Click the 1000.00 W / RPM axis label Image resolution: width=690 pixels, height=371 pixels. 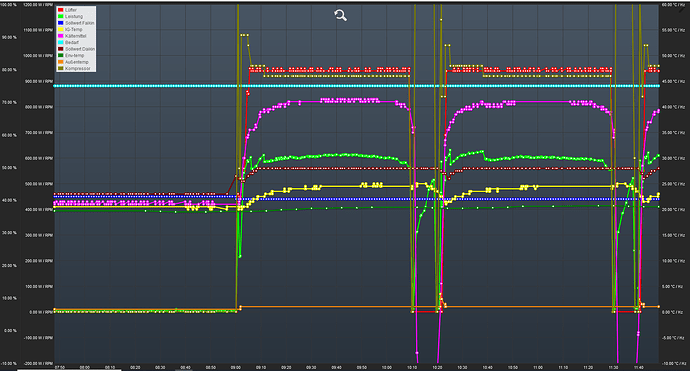[x=38, y=56]
